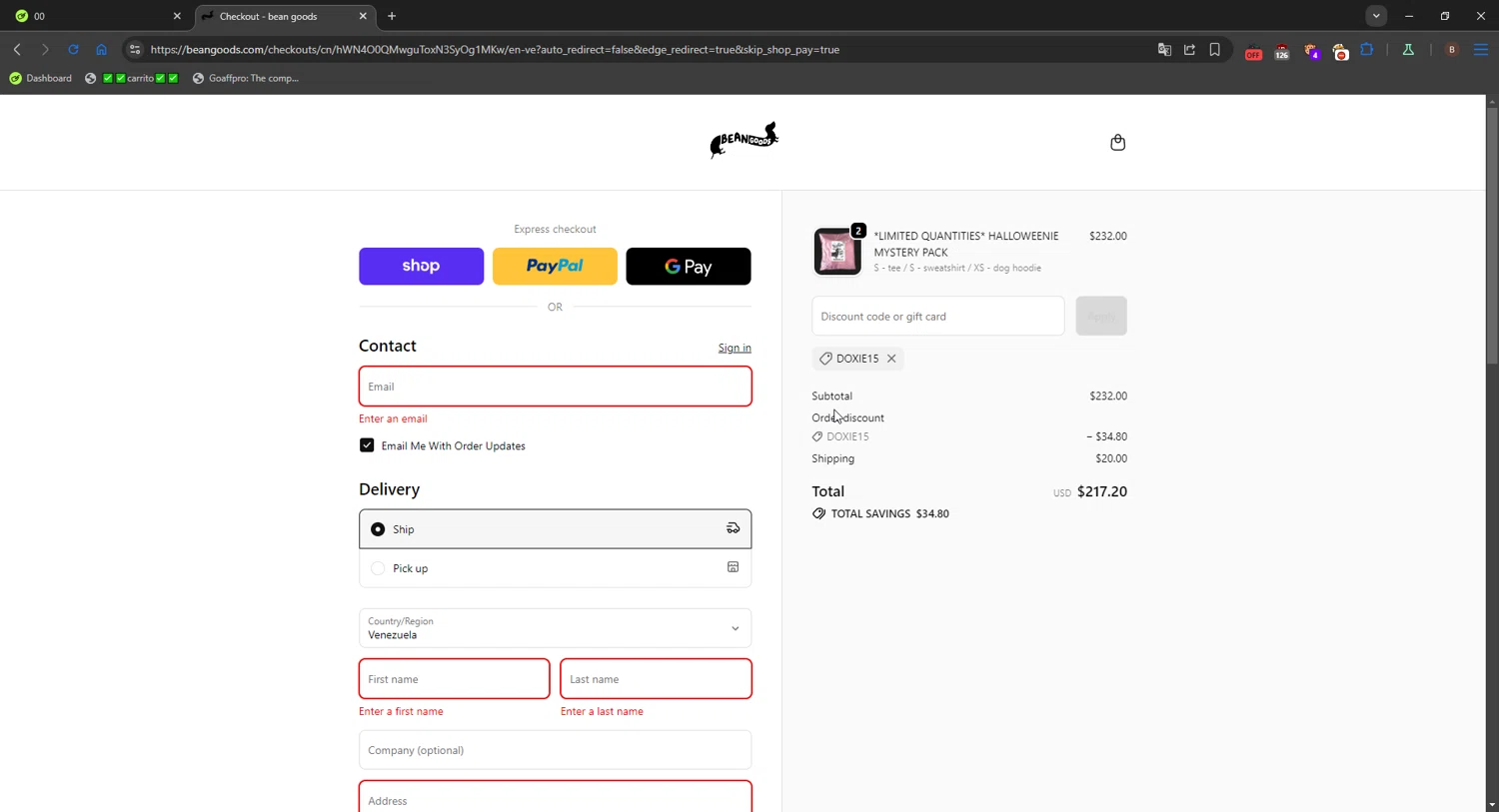Image resolution: width=1499 pixels, height=812 pixels.
Task: Open the Country/Region dropdown
Action: [555, 628]
